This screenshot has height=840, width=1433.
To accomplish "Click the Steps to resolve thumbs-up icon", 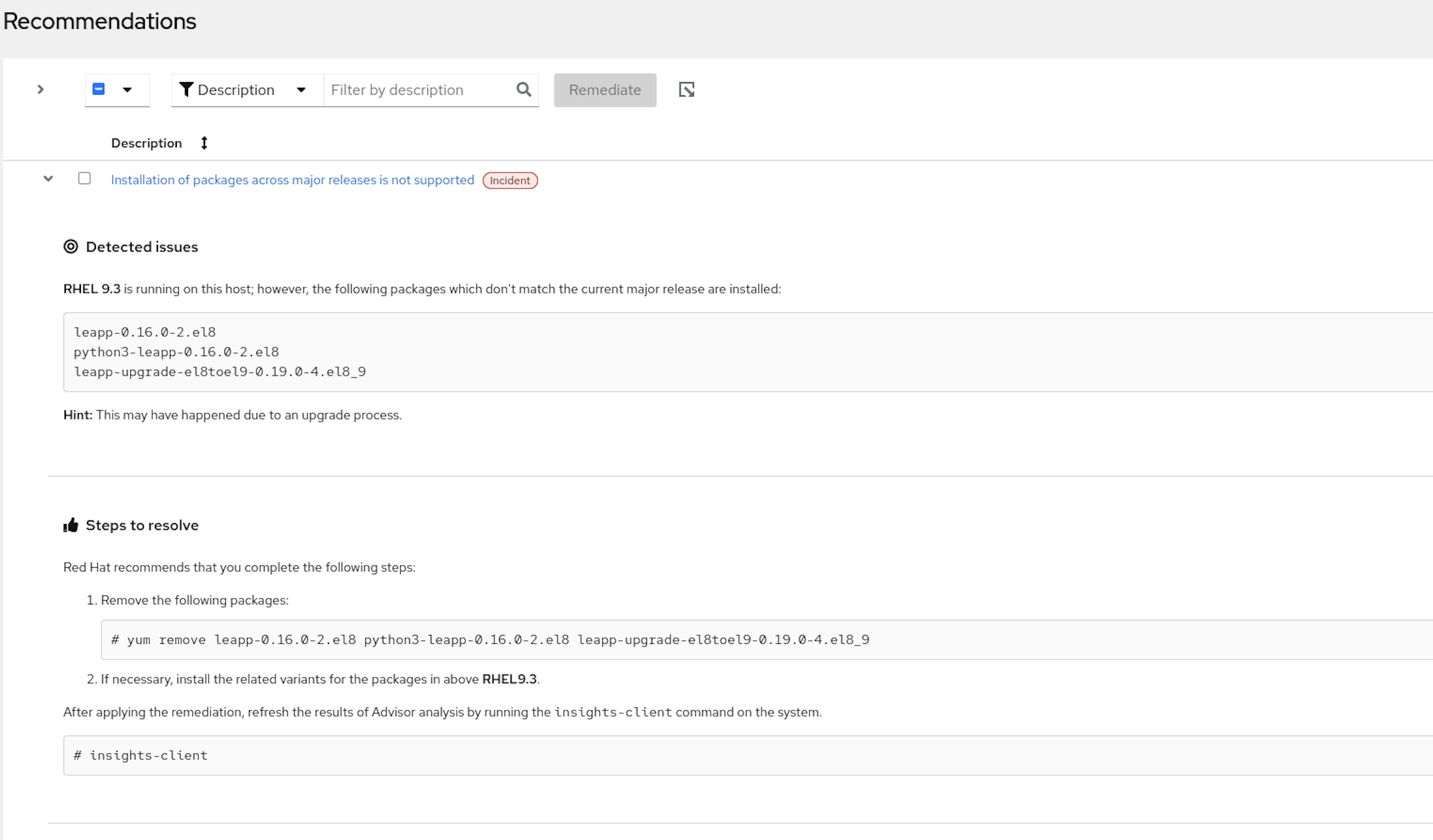I will pyautogui.click(x=71, y=525).
